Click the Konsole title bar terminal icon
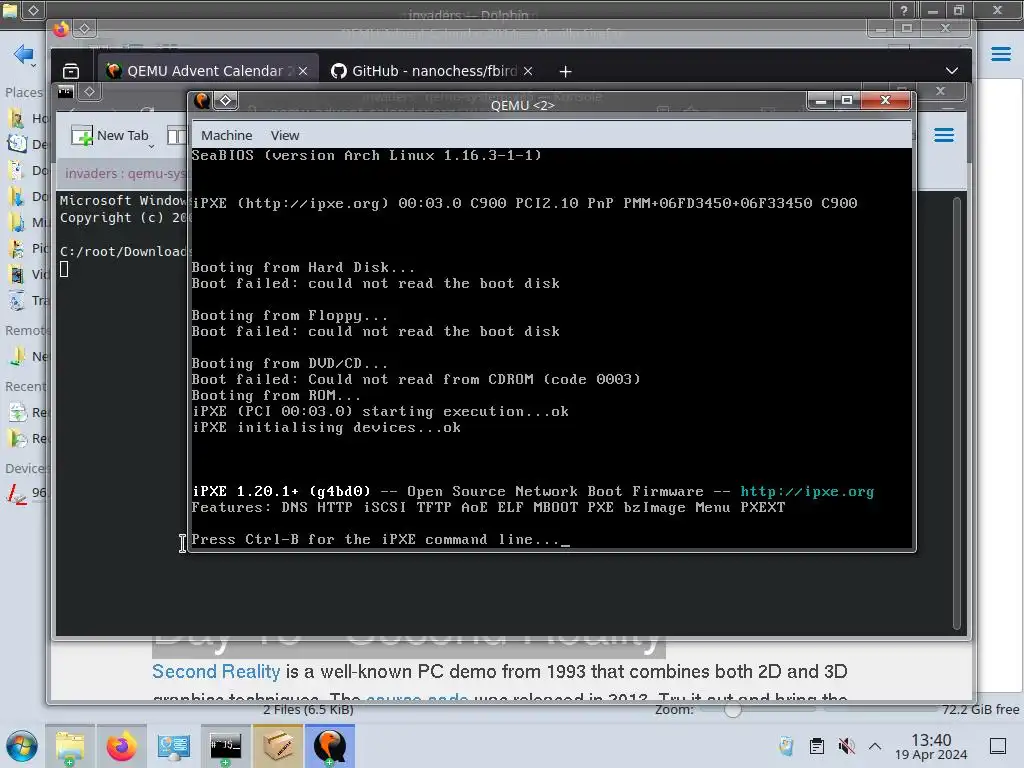This screenshot has width=1024, height=768. click(x=65, y=91)
